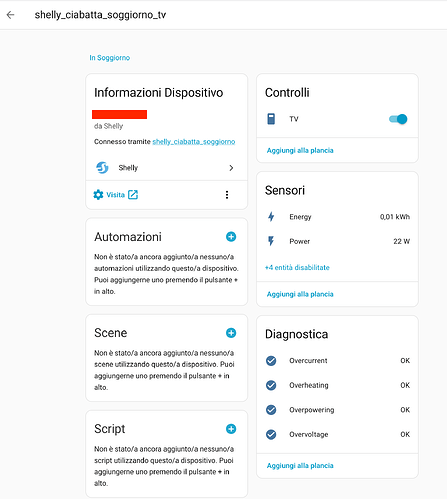The image size is (447, 499).
Task: Click the Overheating check icon
Action: click(271, 385)
